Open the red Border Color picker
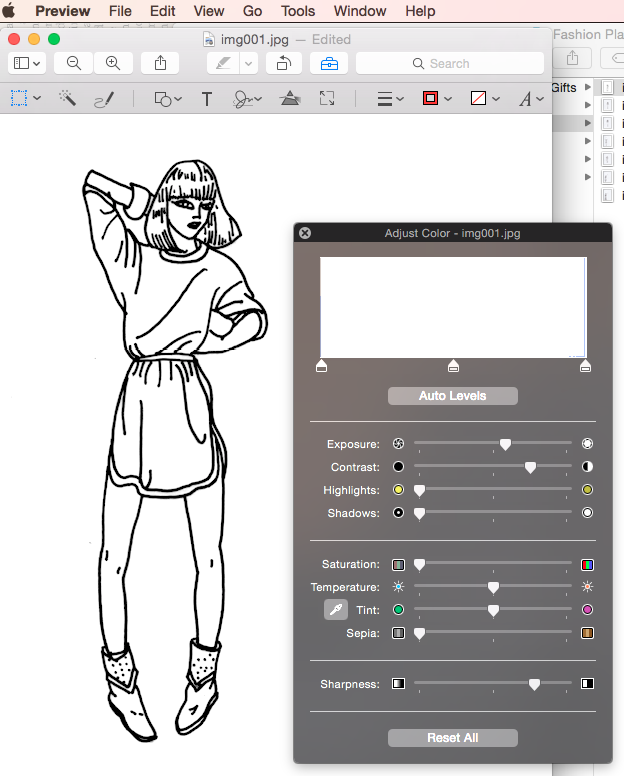The width and height of the screenshot is (624, 776). click(437, 98)
